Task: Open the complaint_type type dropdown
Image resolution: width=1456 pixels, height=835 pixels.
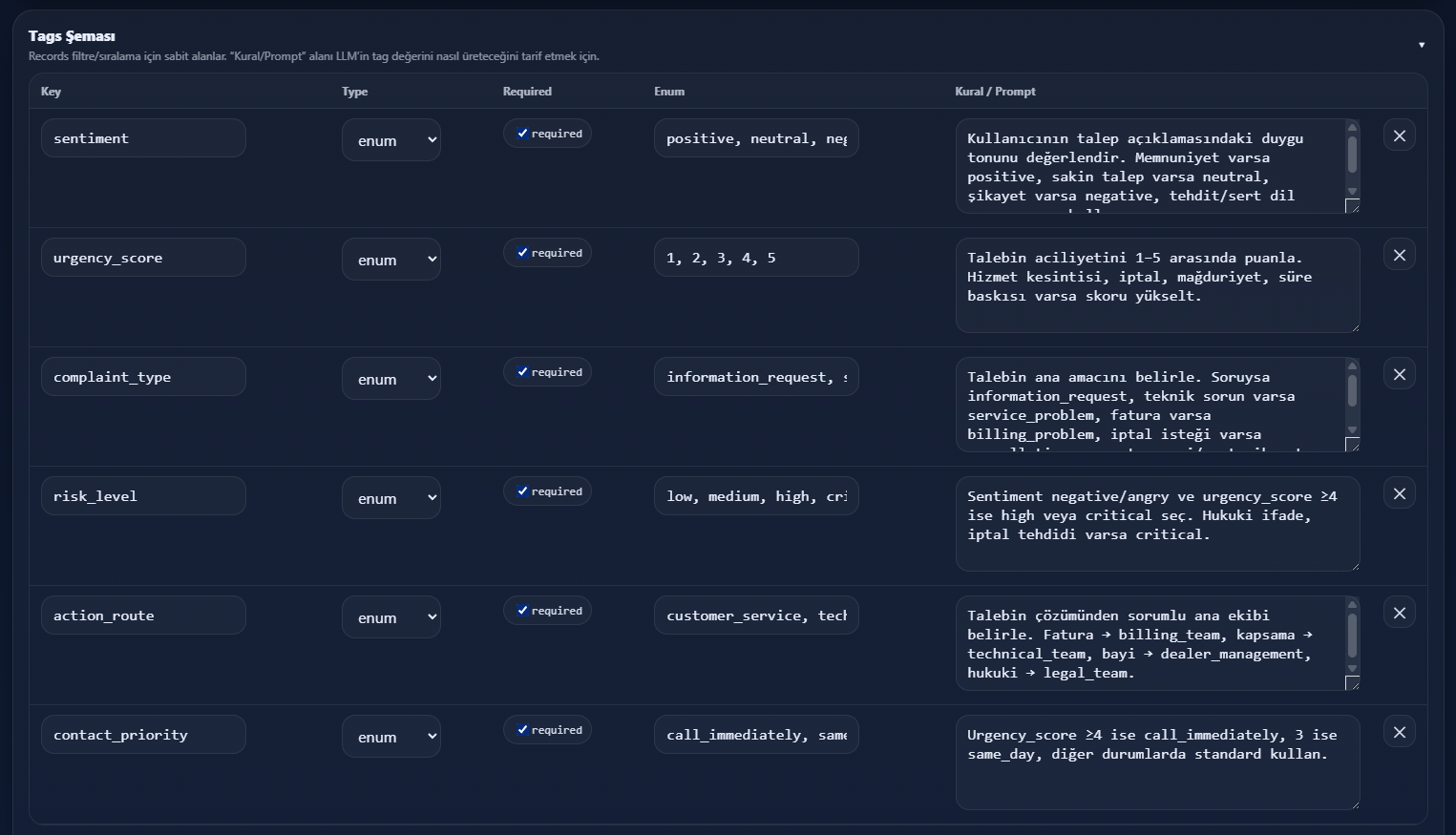Action: click(x=391, y=379)
